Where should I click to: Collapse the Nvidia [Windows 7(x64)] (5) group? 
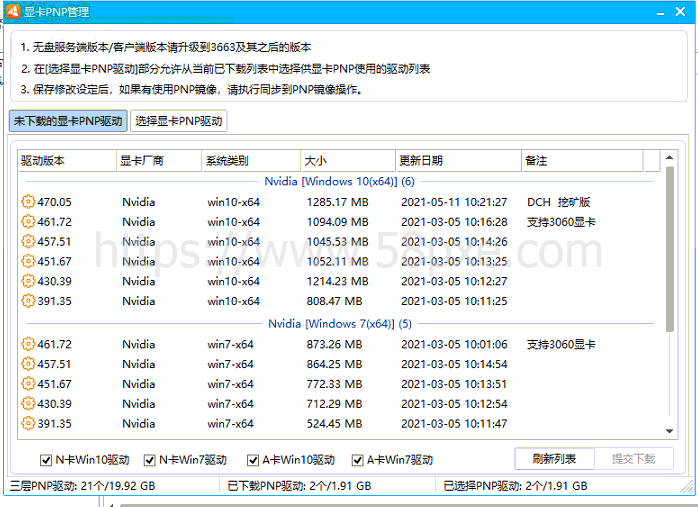[x=340, y=324]
